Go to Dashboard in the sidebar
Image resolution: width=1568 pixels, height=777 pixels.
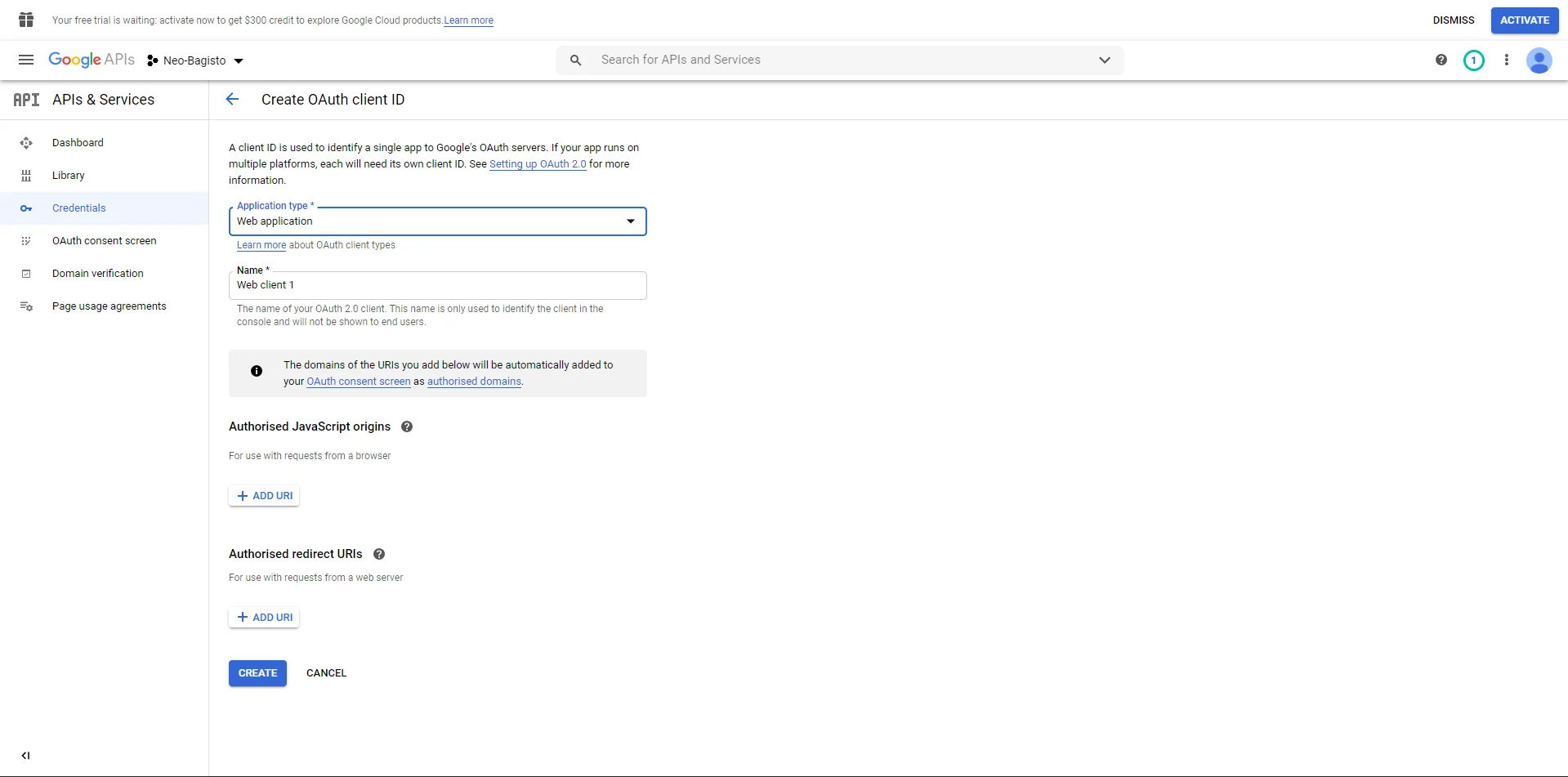coord(78,143)
